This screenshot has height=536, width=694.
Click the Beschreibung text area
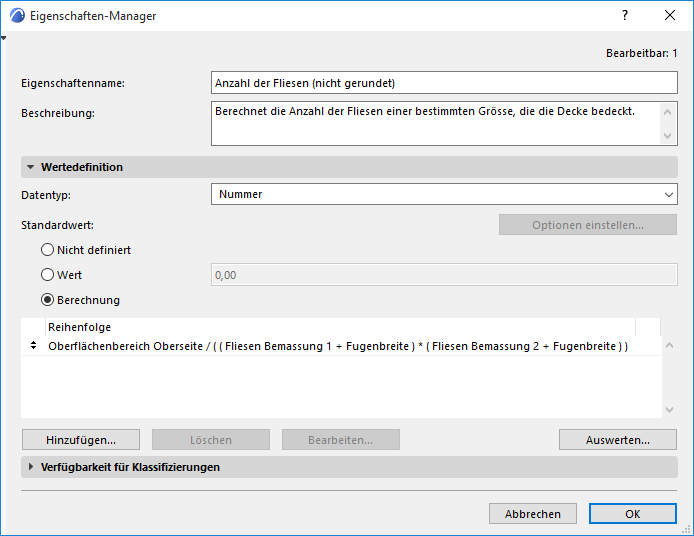(436, 123)
